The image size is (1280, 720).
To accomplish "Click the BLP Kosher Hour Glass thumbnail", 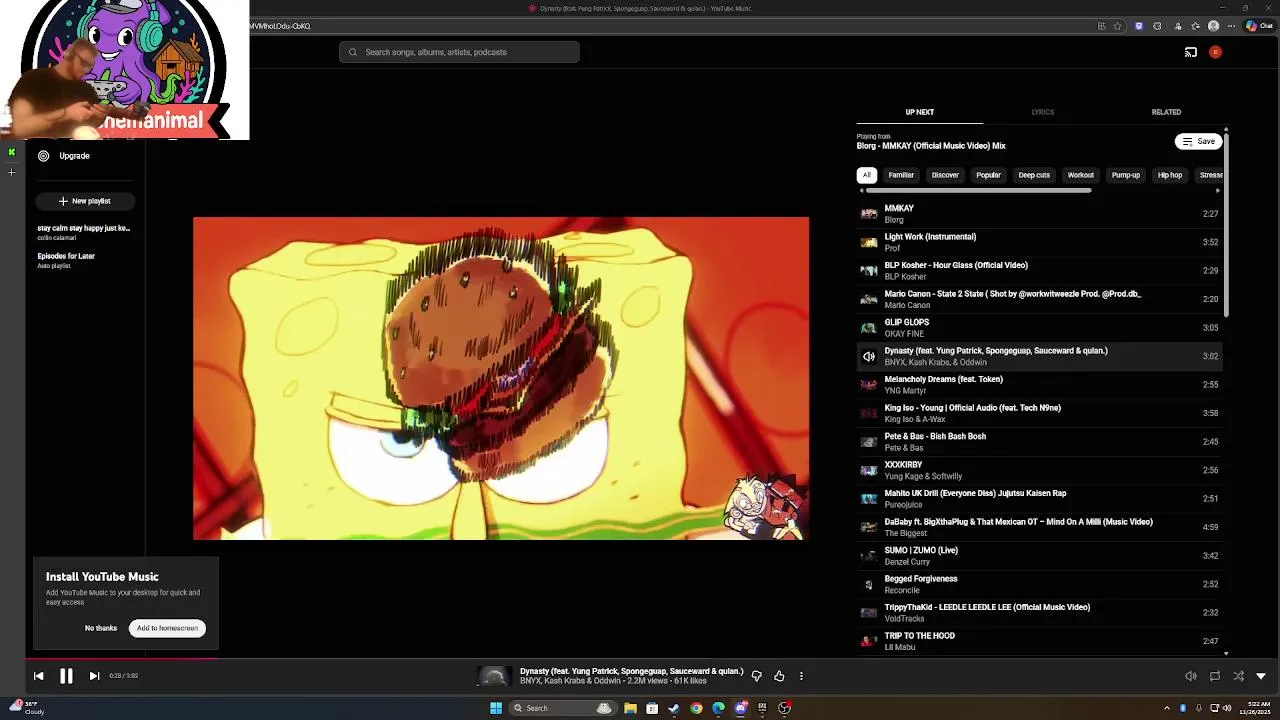I will pyautogui.click(x=869, y=271).
